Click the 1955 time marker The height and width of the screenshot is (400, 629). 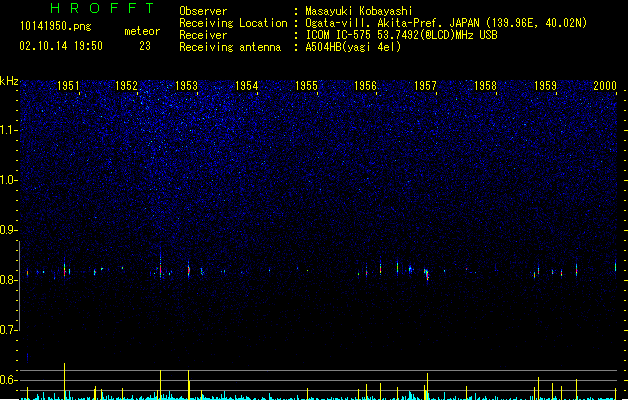(x=306, y=85)
